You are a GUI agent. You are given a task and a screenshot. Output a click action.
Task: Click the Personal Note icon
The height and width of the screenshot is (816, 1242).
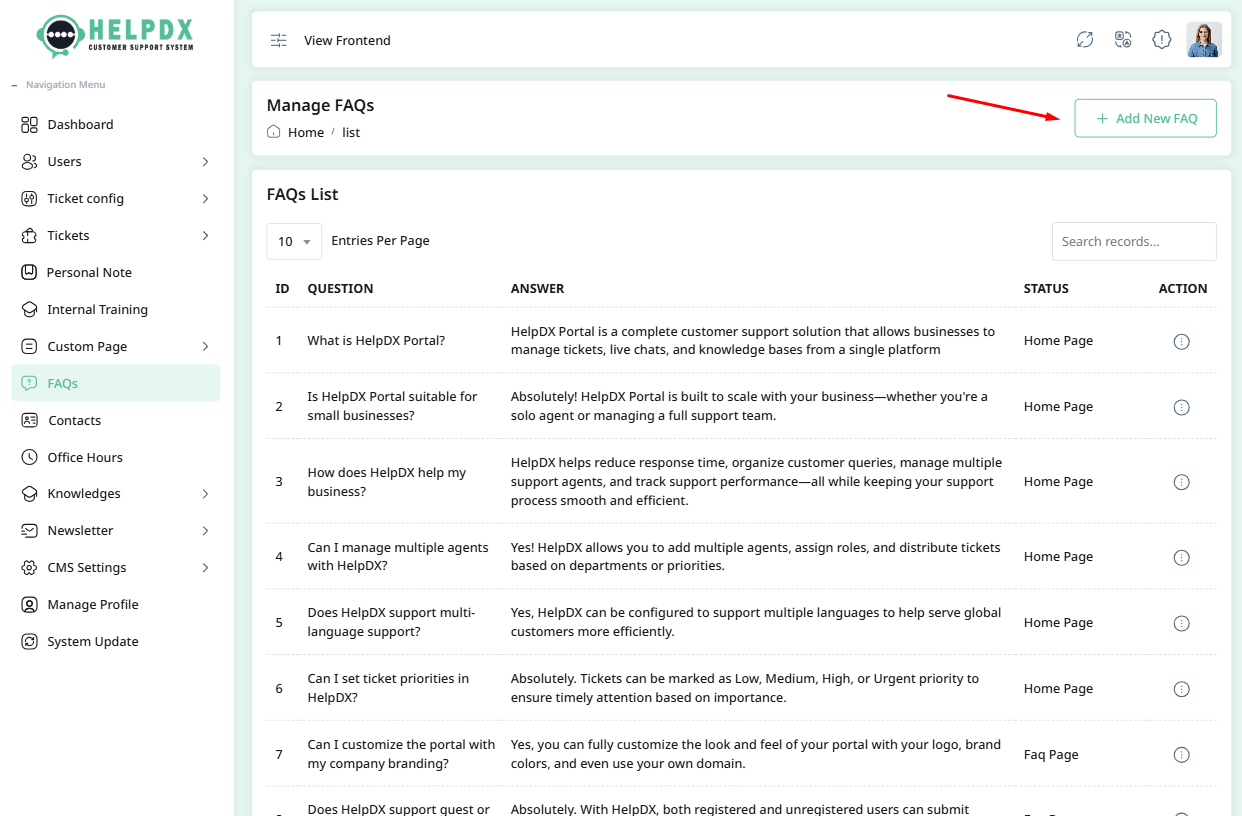[x=29, y=272]
